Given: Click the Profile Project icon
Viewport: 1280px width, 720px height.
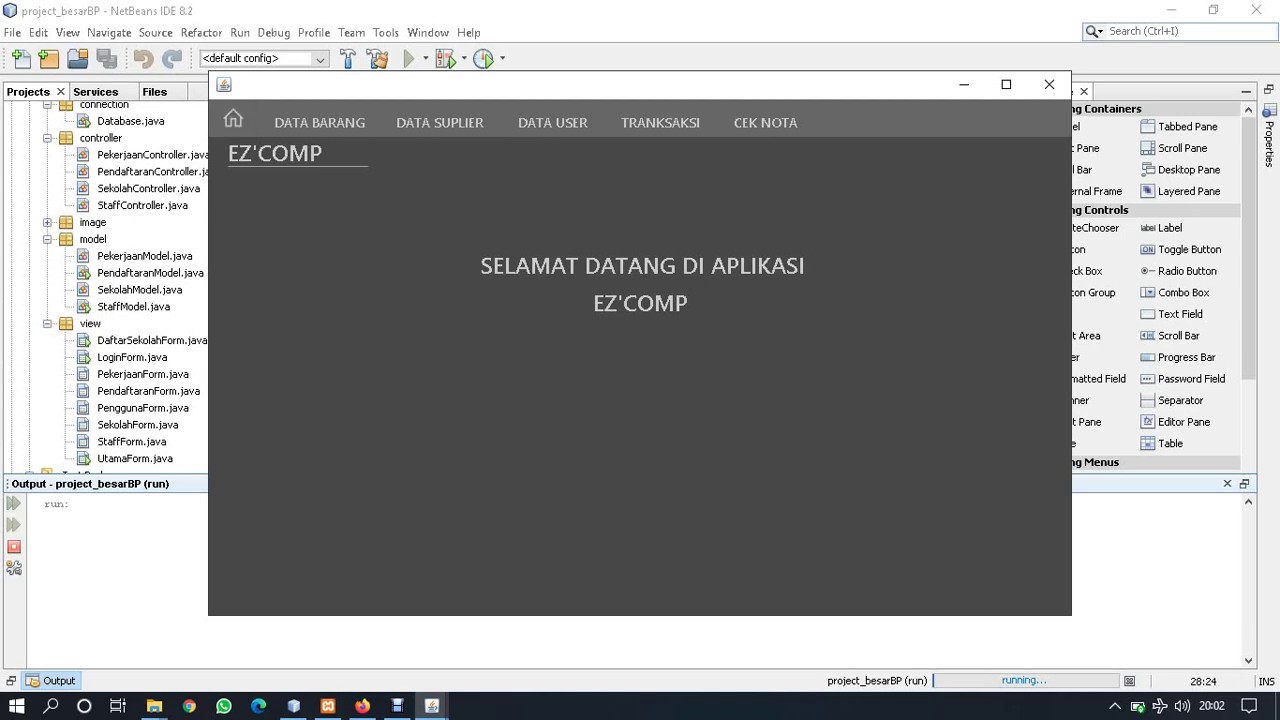Looking at the screenshot, I should pos(484,59).
